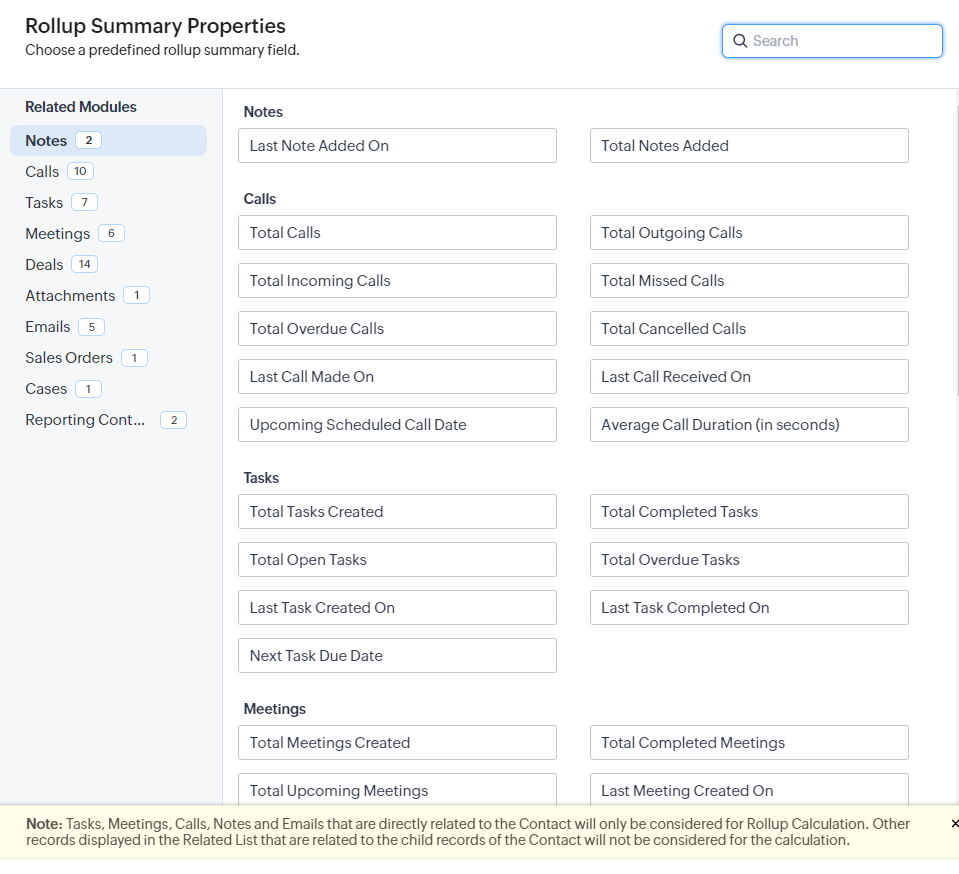
Task: Click the search magnifier icon
Action: tap(740, 41)
